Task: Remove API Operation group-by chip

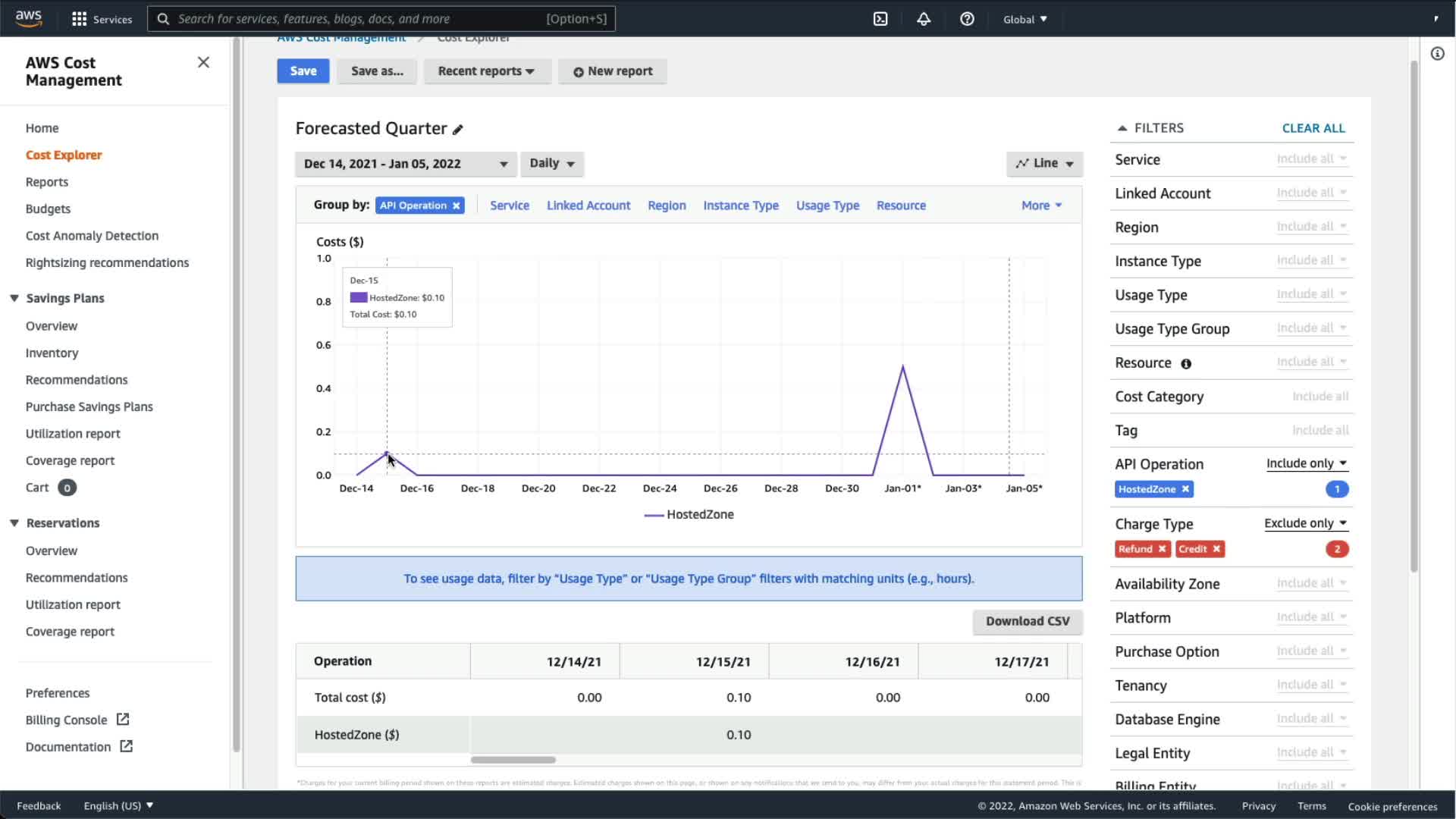Action: tap(457, 206)
